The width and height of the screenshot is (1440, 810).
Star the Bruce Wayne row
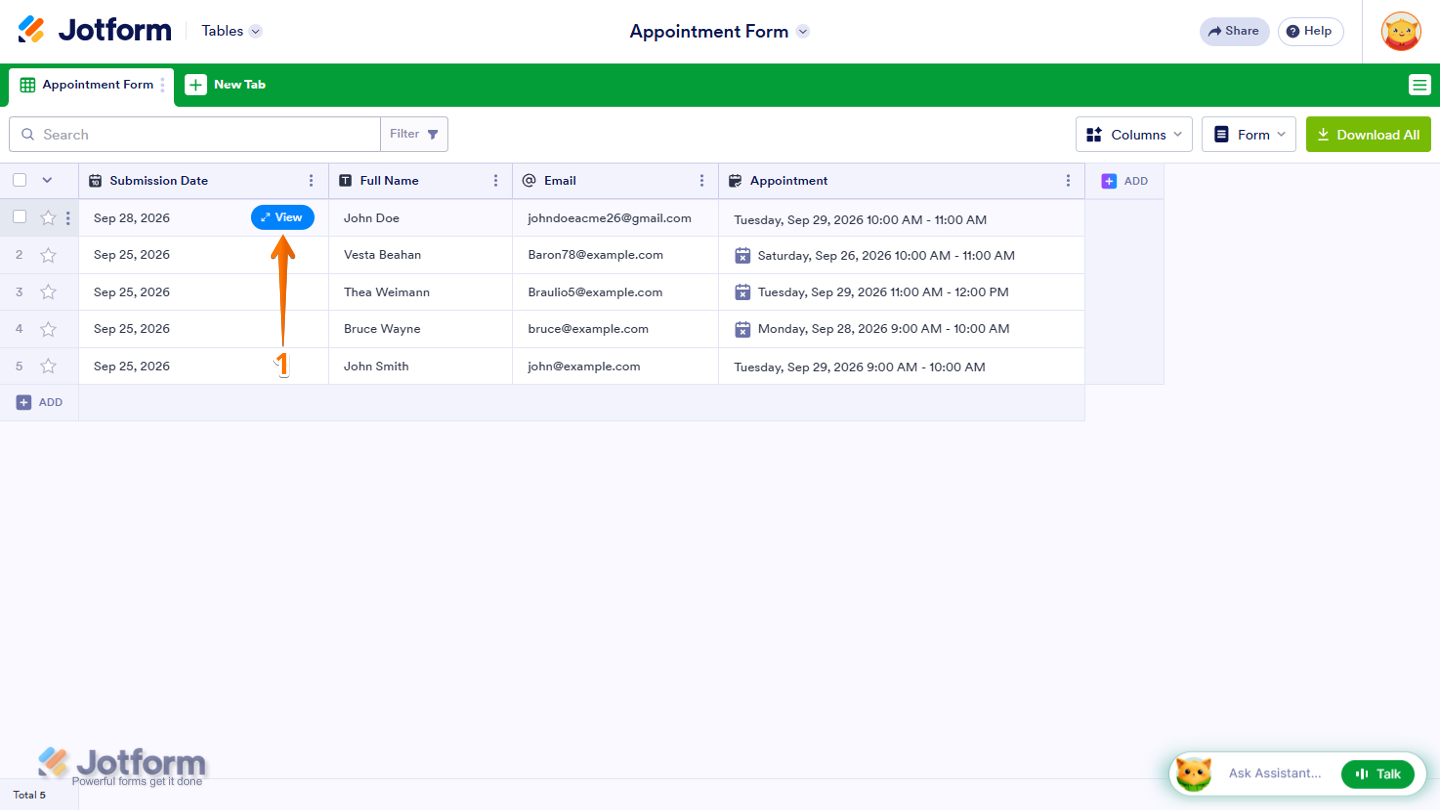(x=48, y=329)
